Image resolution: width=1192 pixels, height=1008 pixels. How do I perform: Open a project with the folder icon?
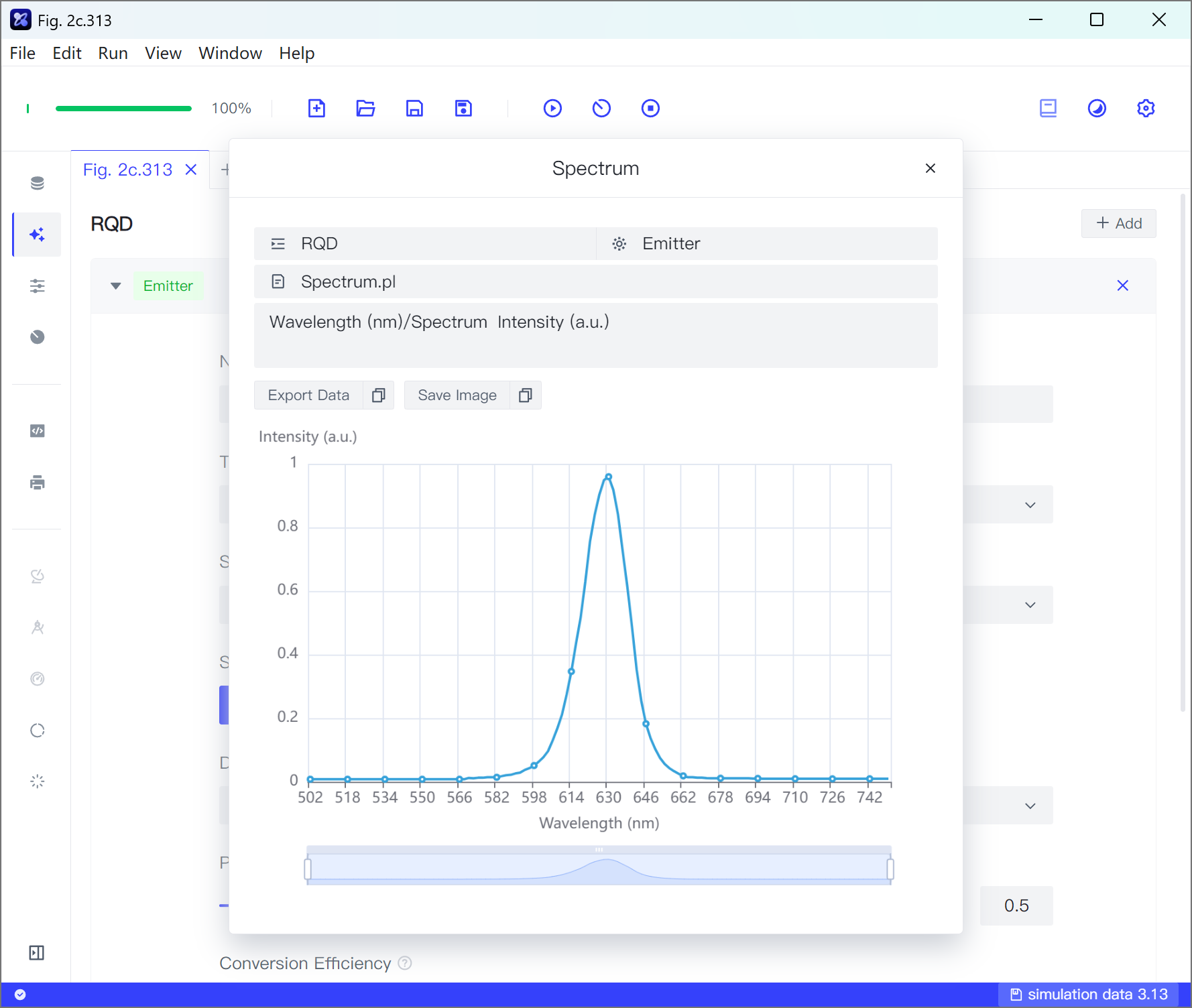tap(365, 108)
